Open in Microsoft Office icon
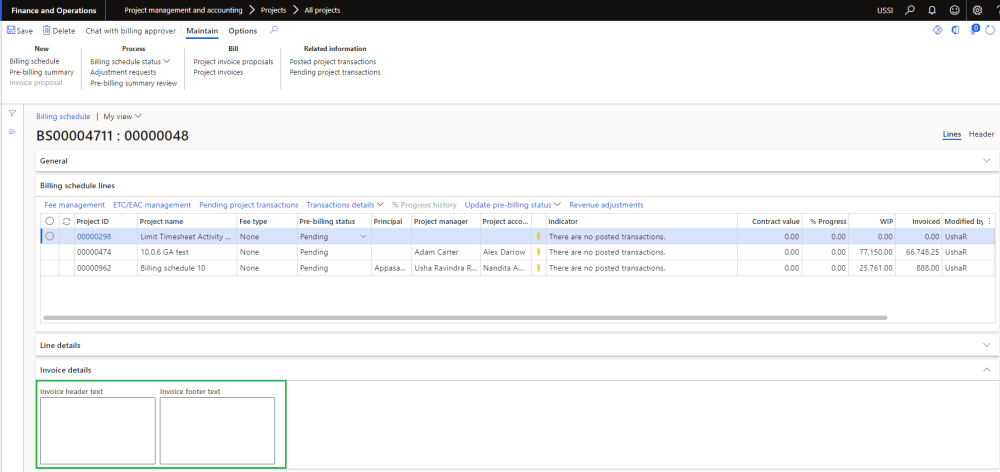This screenshot has width=1000, height=472. tap(956, 31)
